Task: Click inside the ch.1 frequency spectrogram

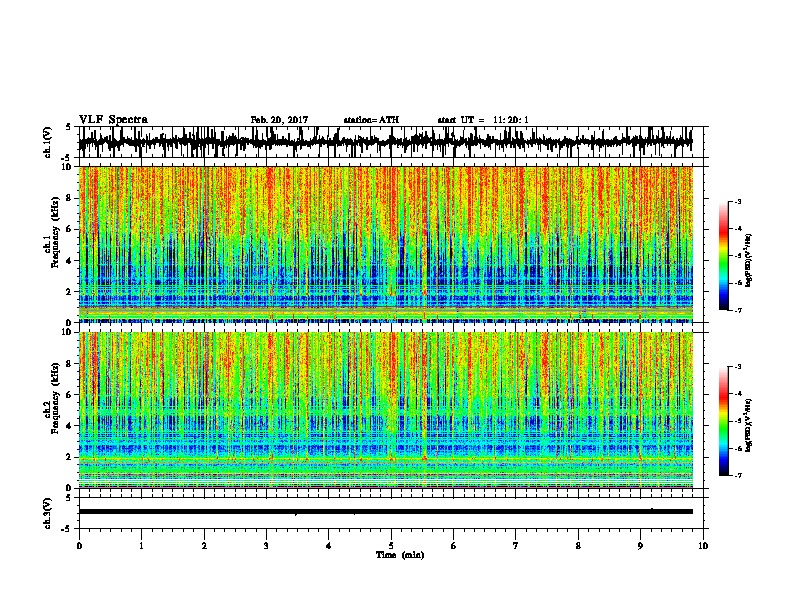Action: 385,244
